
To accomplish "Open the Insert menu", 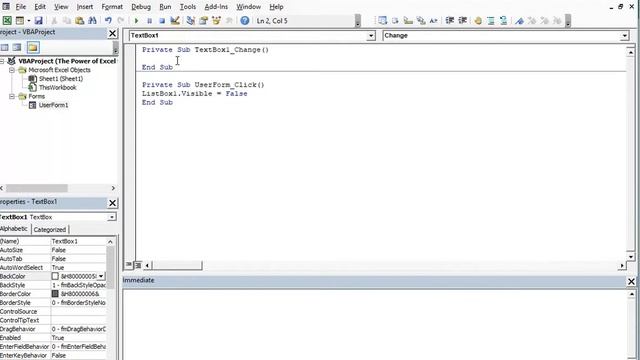I will coord(85,7).
